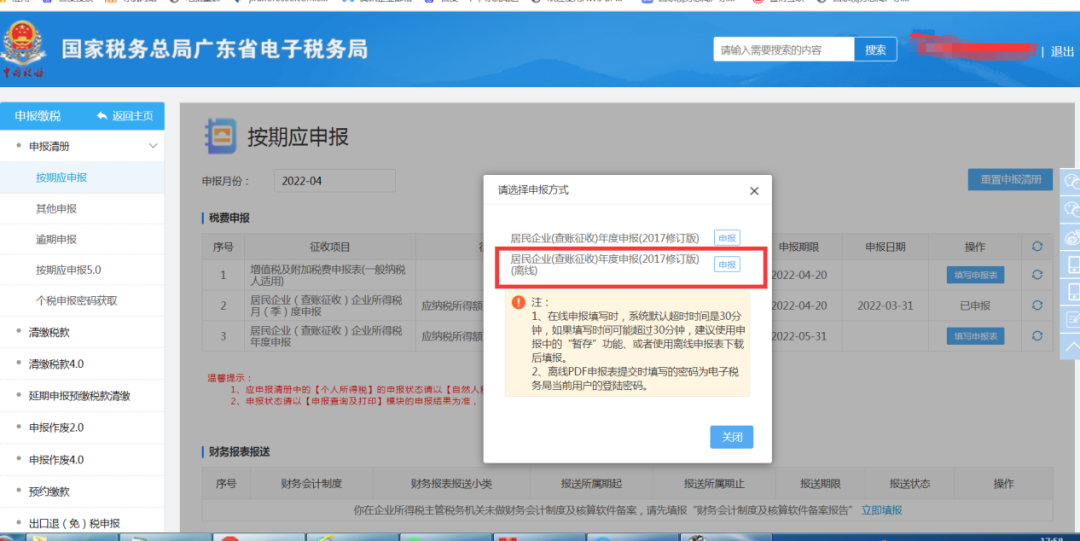This screenshot has width=1080, height=541.
Task: Click the 关闭 button in the dialog
Action: (731, 437)
